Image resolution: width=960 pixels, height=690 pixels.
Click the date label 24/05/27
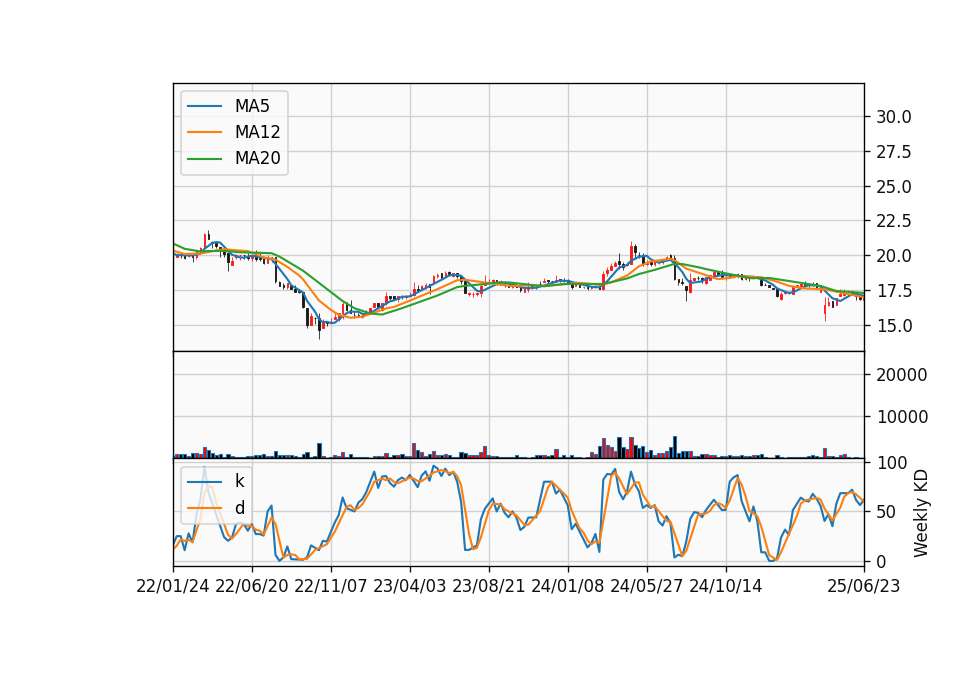click(647, 586)
